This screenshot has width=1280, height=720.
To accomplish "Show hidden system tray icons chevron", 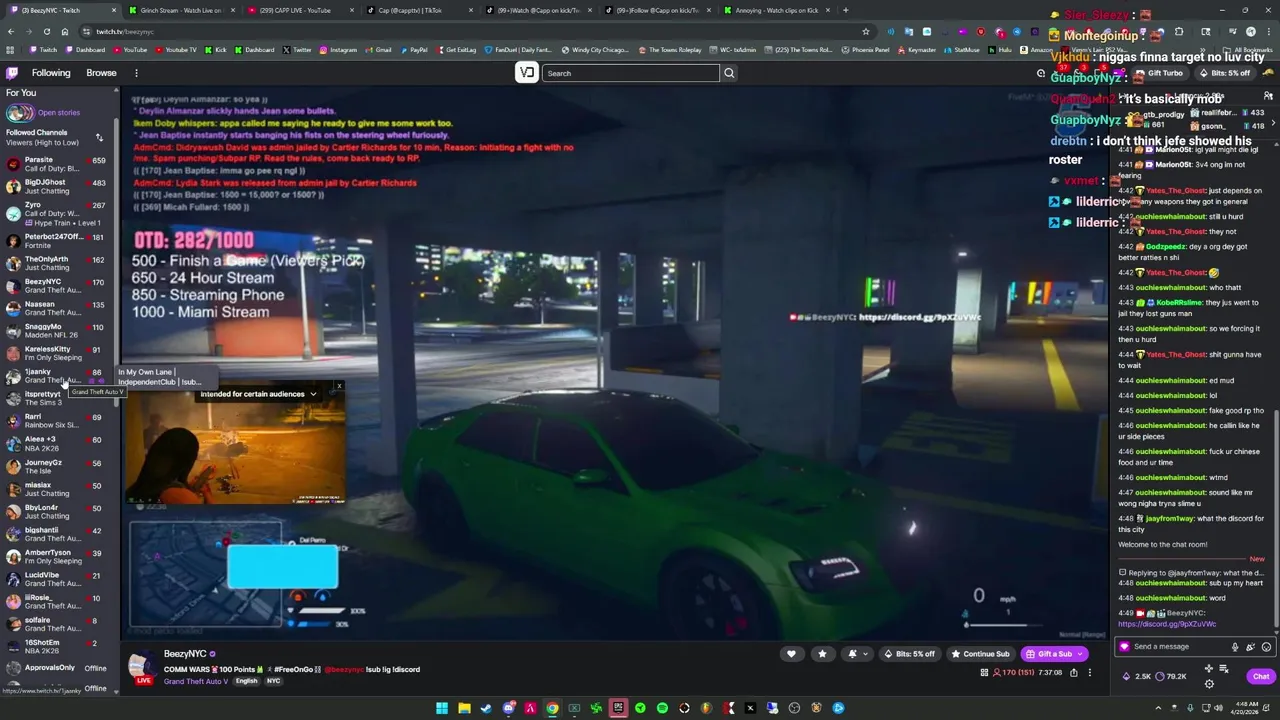I will (1158, 708).
